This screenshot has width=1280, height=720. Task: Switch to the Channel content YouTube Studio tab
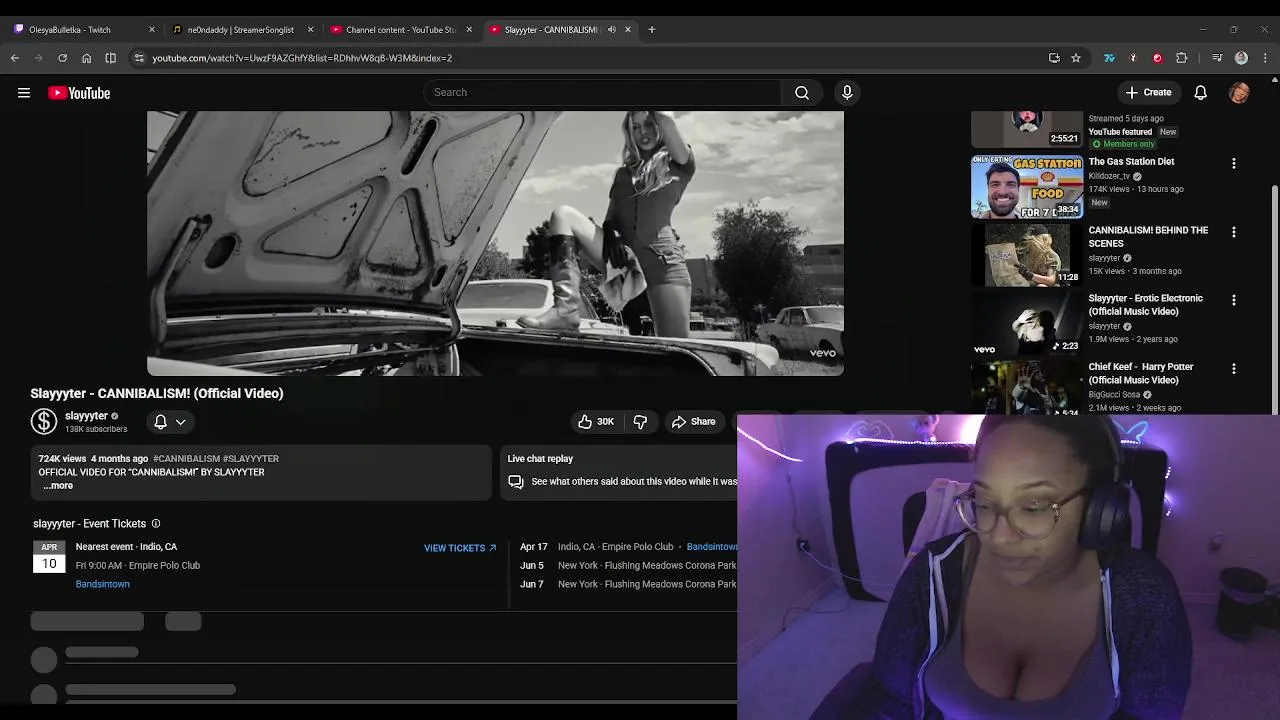(x=400, y=30)
